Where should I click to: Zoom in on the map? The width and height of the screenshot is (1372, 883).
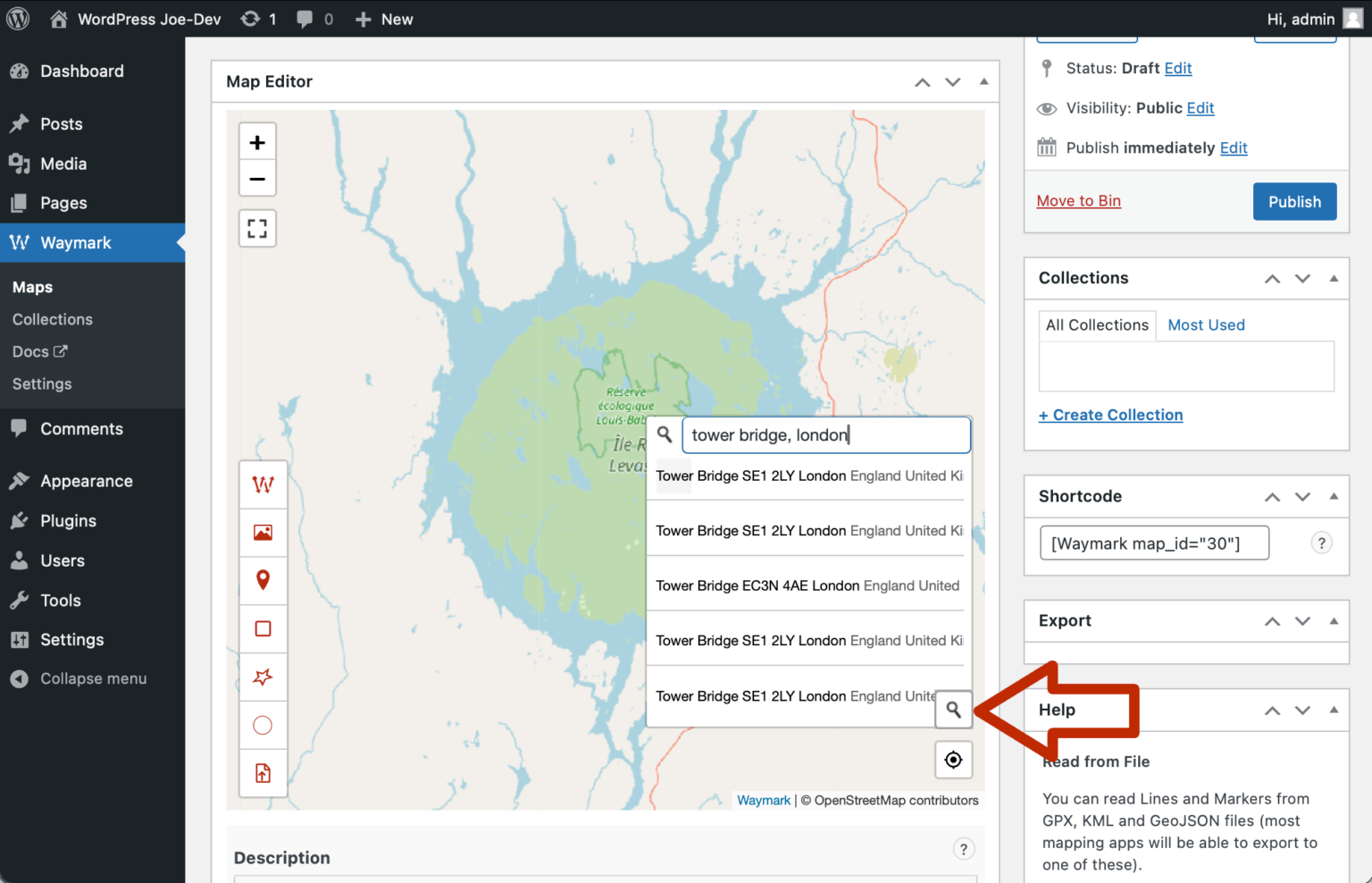coord(257,141)
